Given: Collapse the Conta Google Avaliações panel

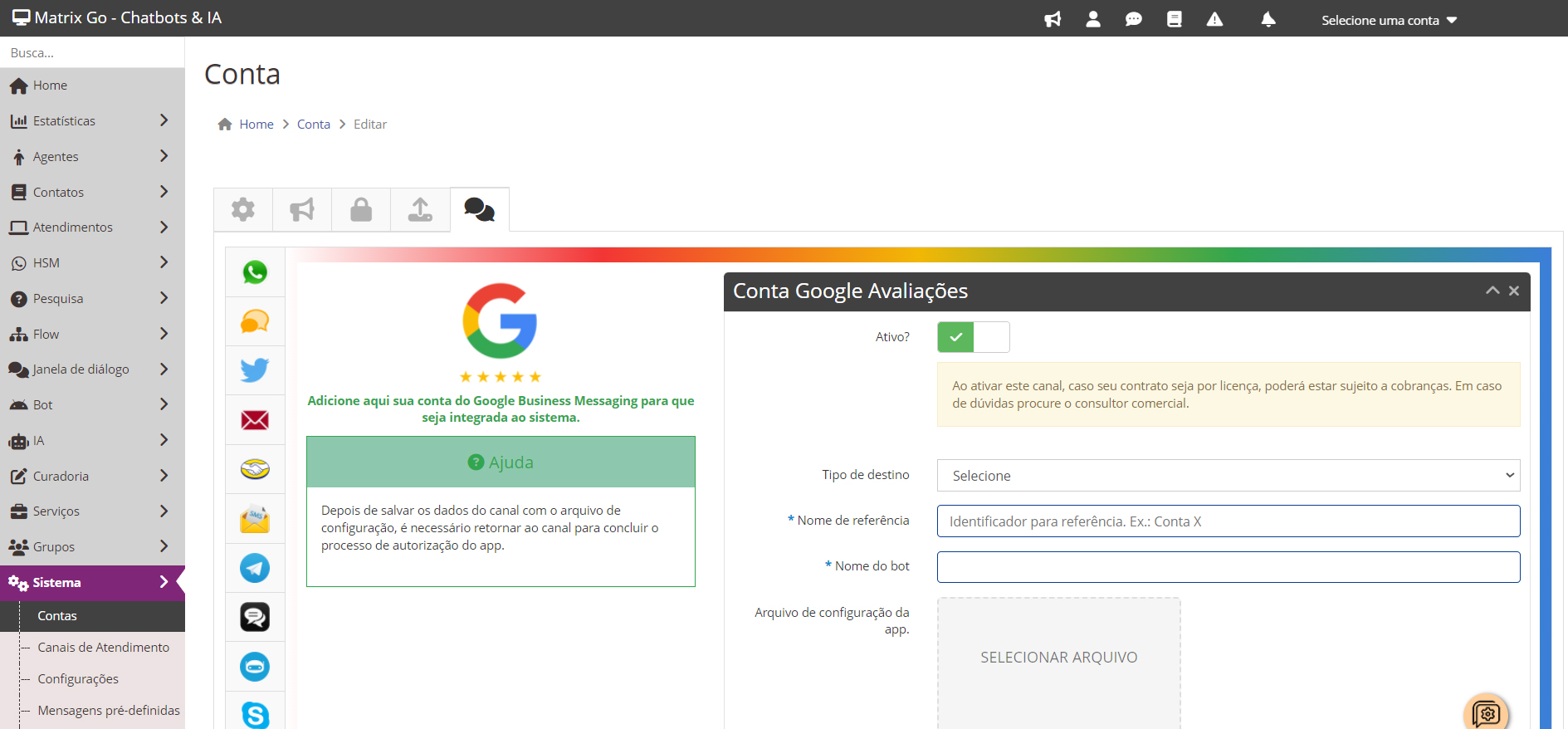Looking at the screenshot, I should (x=1492, y=291).
